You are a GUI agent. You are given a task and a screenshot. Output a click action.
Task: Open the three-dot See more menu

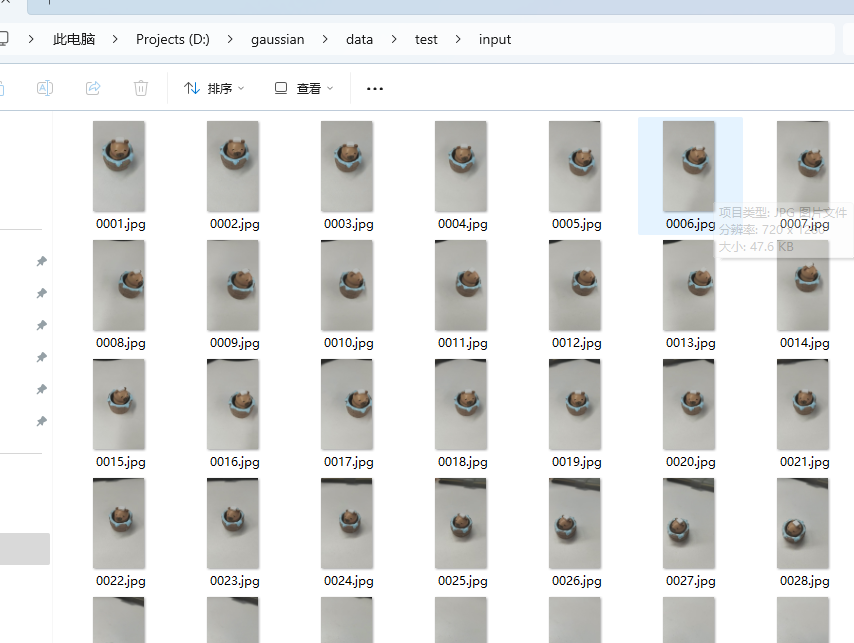tap(375, 89)
